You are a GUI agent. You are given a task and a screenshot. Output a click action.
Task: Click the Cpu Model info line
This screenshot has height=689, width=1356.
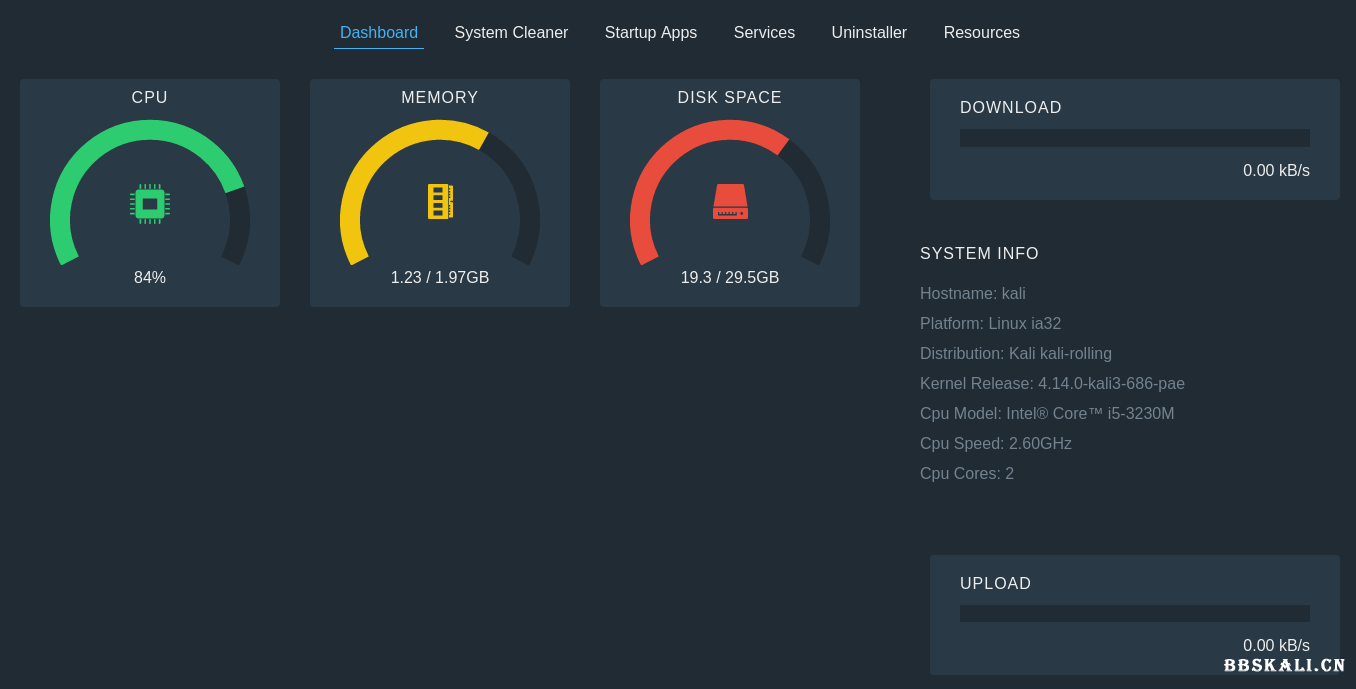click(1047, 414)
